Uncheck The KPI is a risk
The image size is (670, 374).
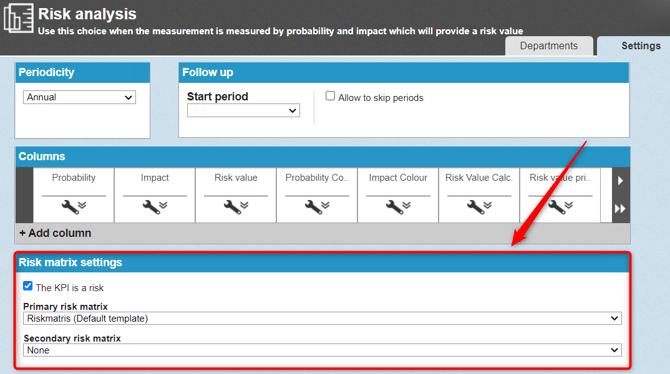pyautogui.click(x=28, y=286)
